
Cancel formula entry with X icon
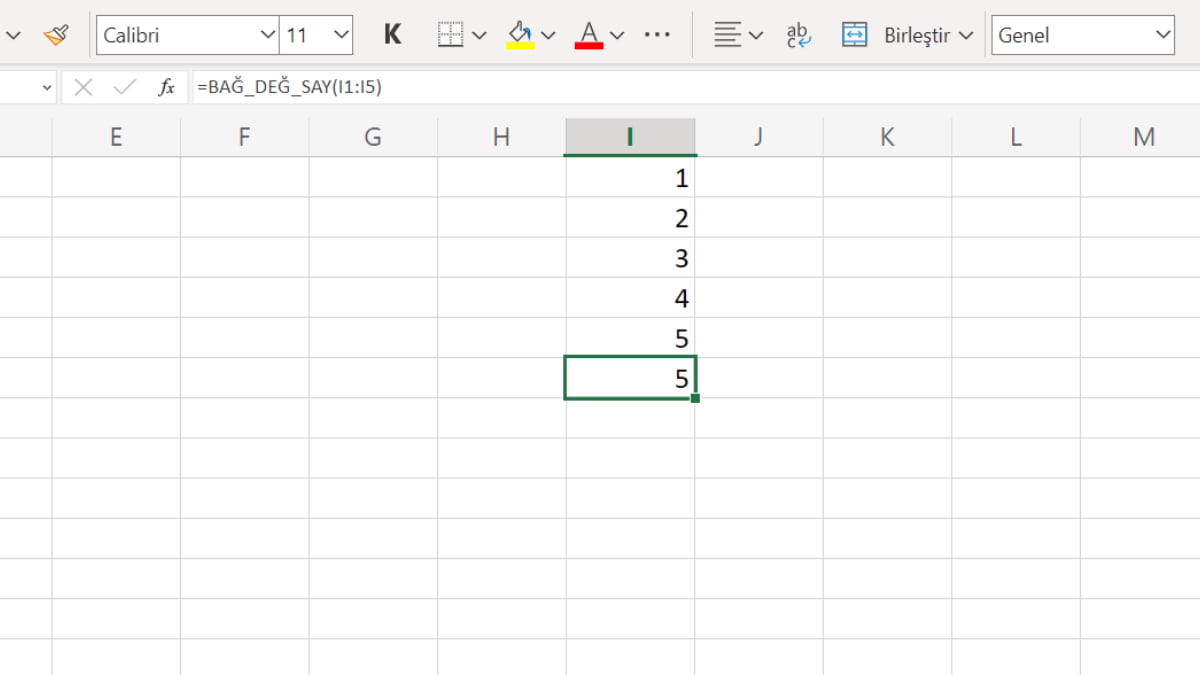(83, 88)
